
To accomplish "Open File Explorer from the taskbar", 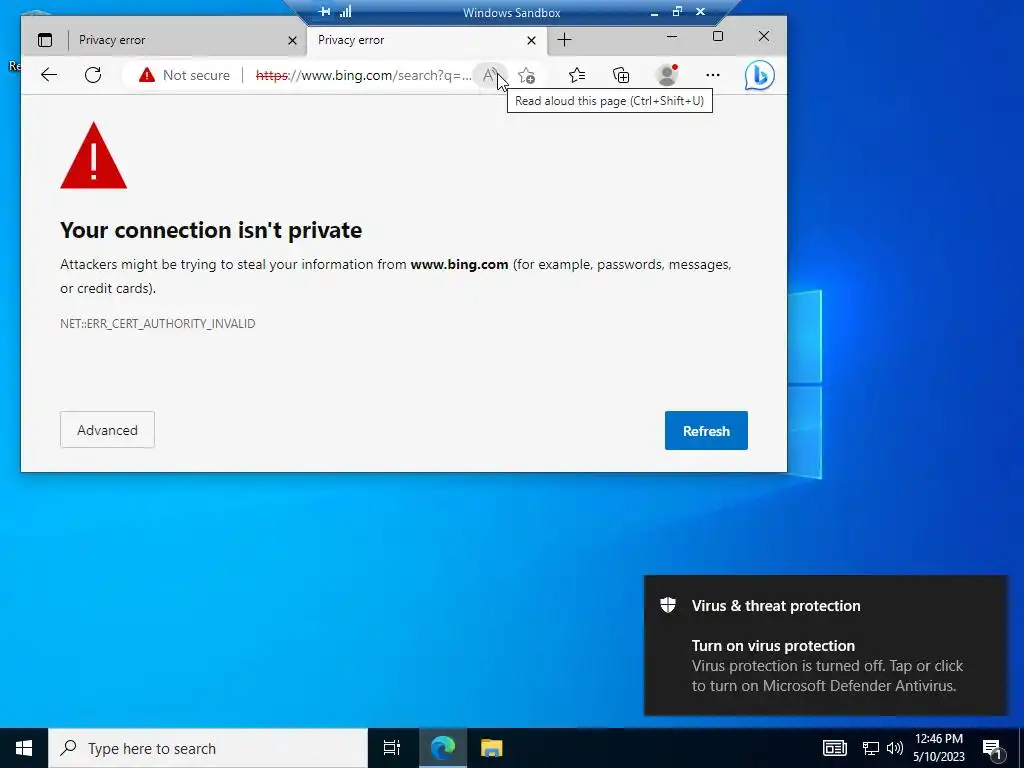I will tap(491, 748).
